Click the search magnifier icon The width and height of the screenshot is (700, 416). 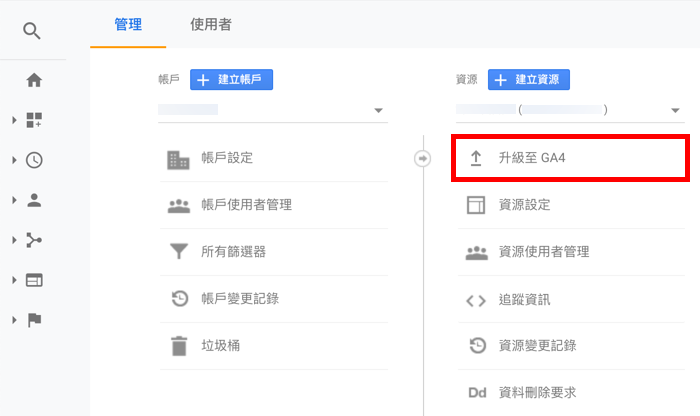coord(32,31)
